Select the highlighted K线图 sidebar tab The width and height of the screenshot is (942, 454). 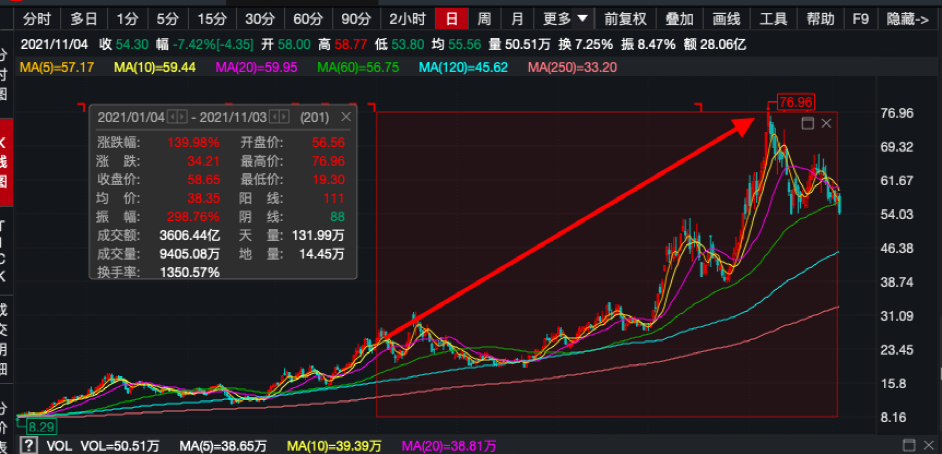coord(5,162)
